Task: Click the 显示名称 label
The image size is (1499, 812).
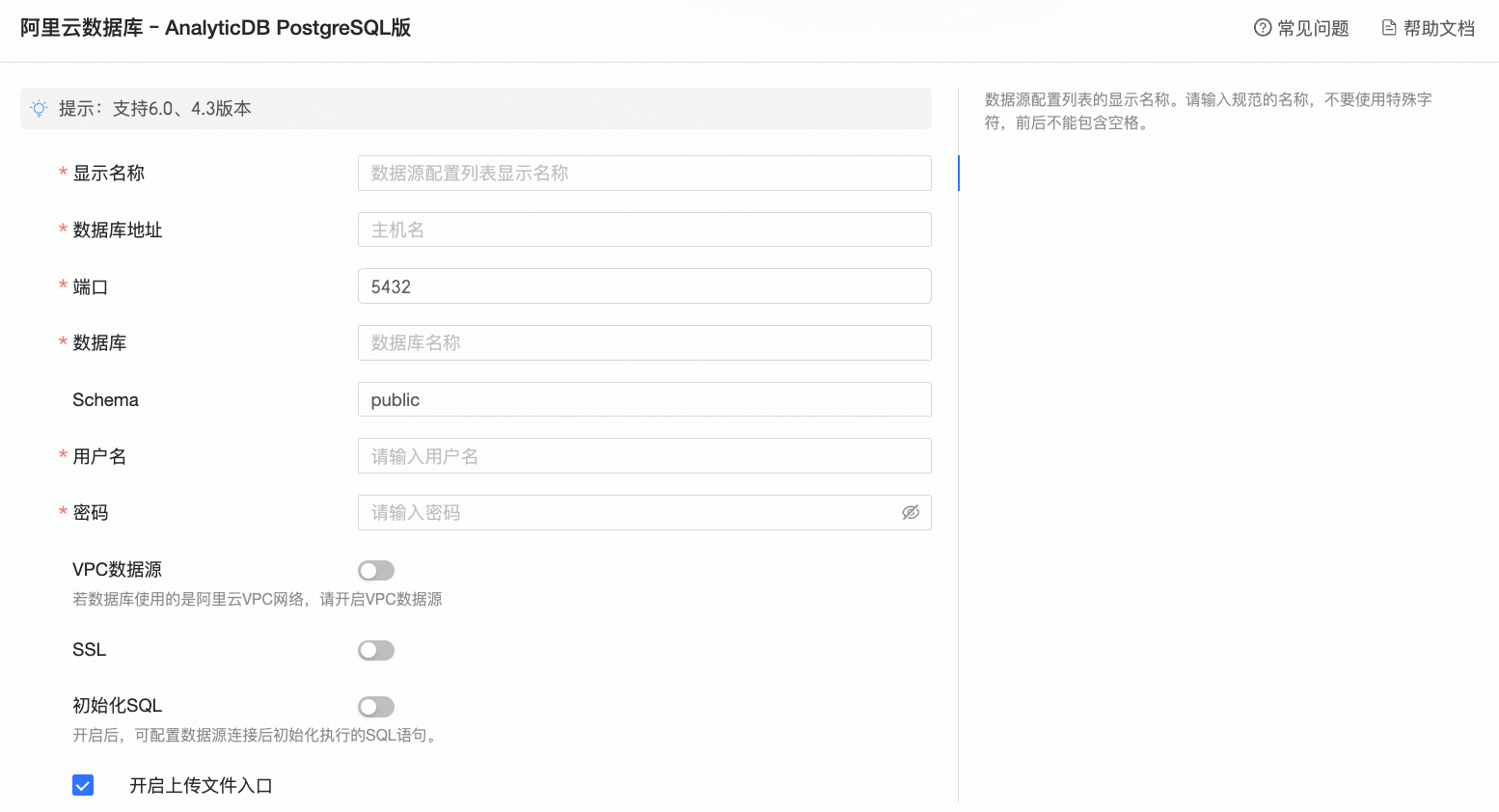Action: tap(109, 173)
